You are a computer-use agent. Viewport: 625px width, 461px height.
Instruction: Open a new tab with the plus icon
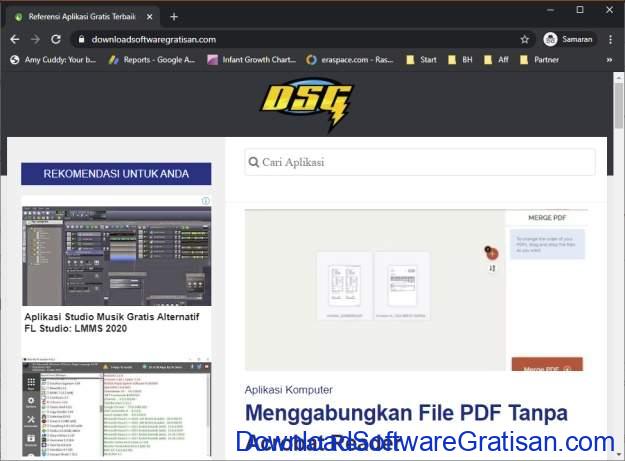[174, 16]
